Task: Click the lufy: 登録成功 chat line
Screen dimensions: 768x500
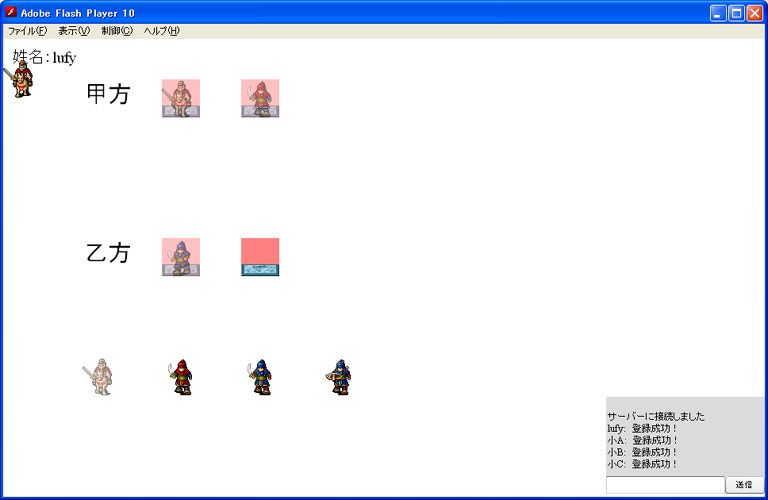Action: (642, 429)
